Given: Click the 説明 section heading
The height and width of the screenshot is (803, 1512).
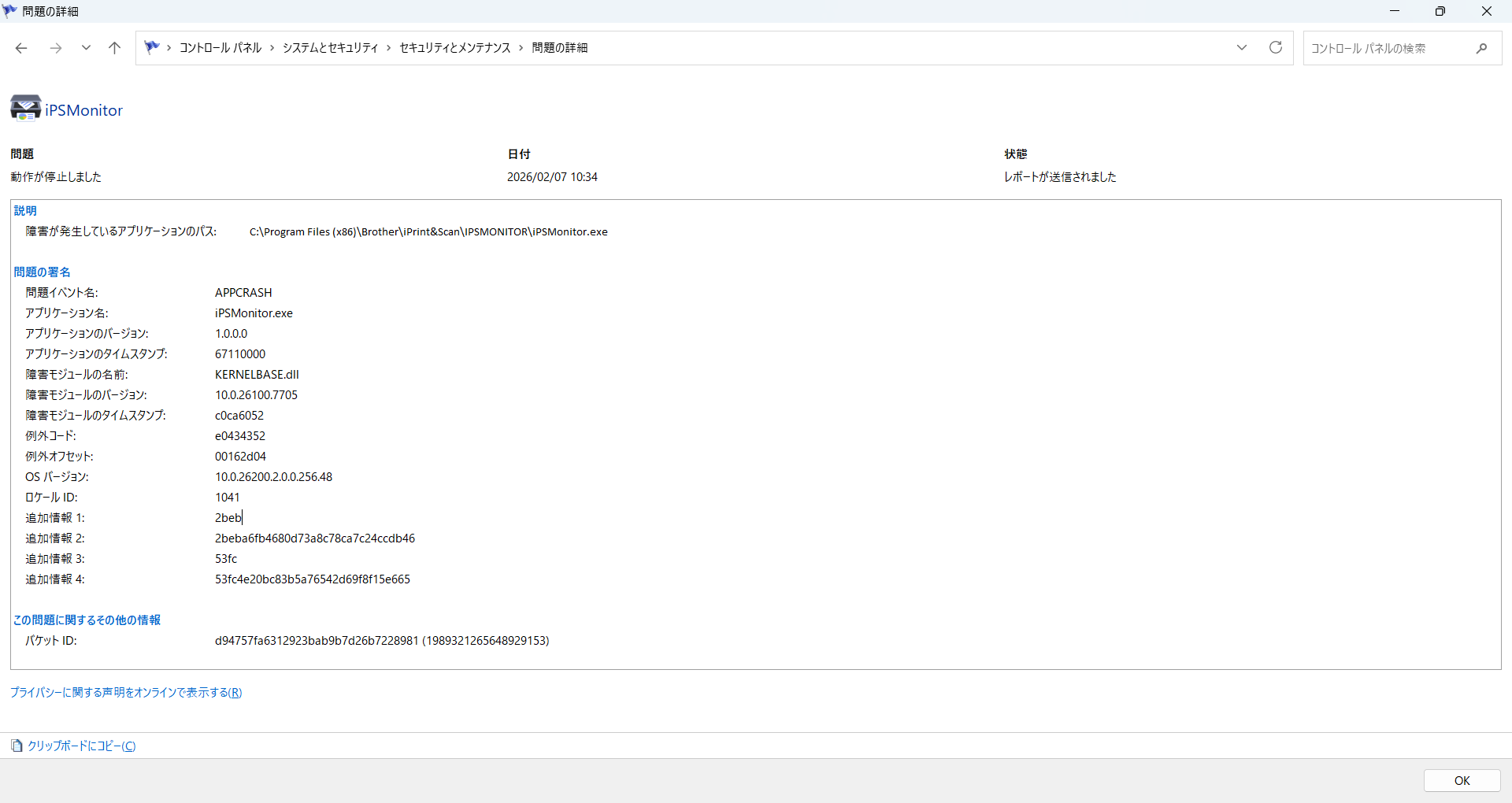Looking at the screenshot, I should [x=25, y=211].
